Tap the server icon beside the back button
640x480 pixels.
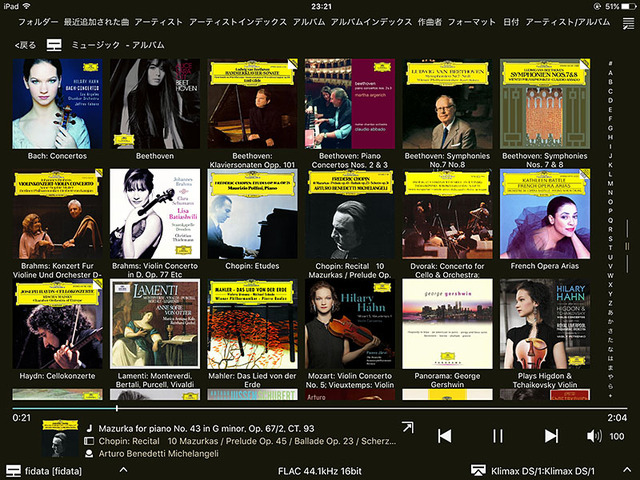click(54, 45)
